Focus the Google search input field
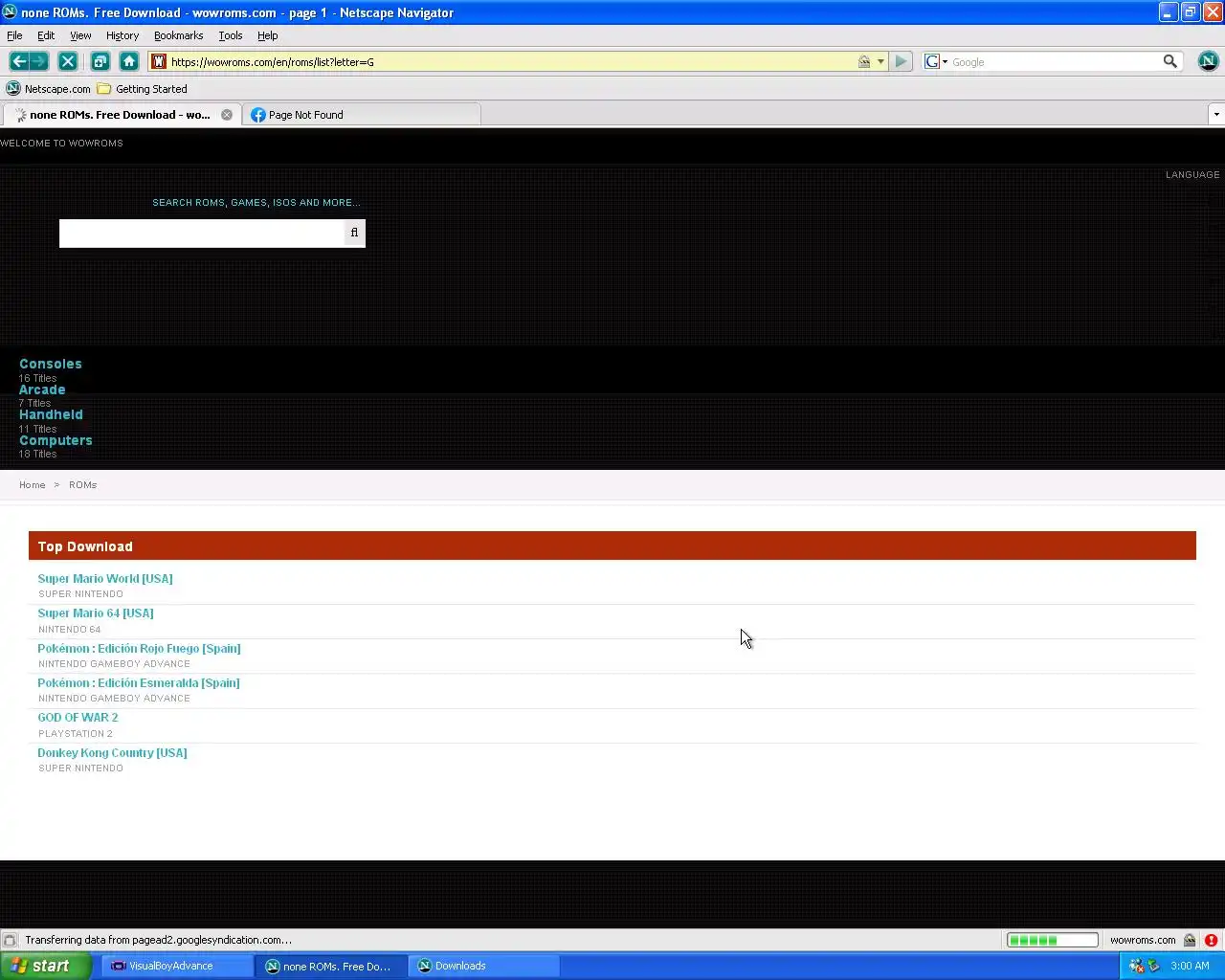1225x980 pixels. [1055, 61]
